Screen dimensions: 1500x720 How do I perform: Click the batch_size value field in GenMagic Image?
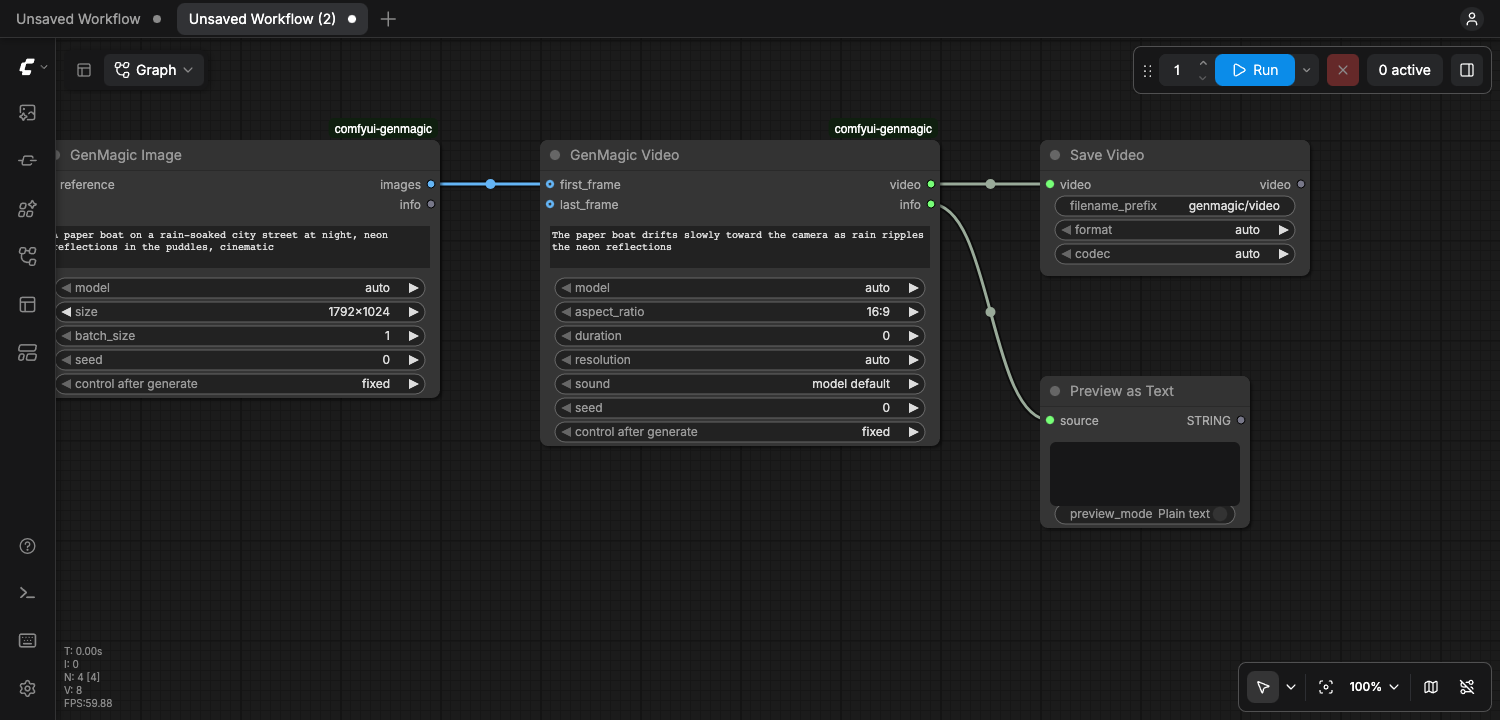pyautogui.click(x=240, y=336)
